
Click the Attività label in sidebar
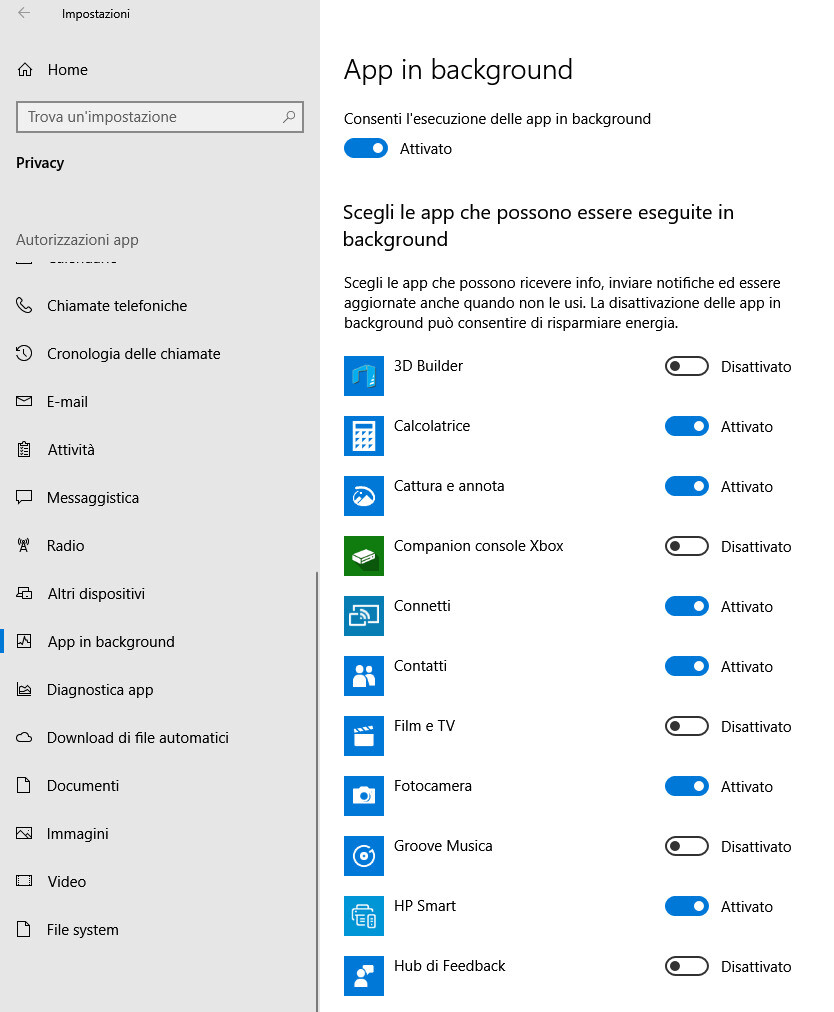[x=71, y=449]
